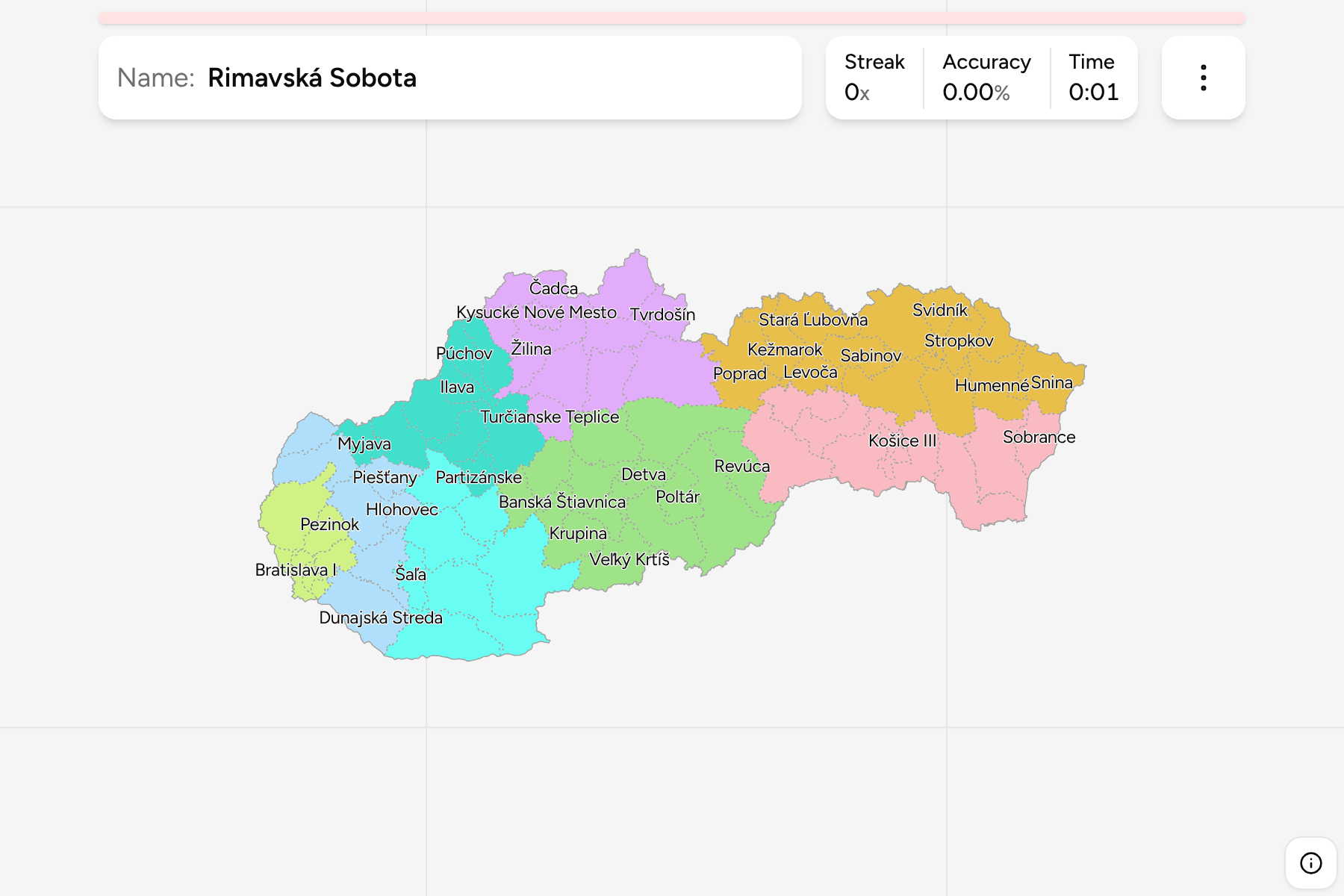Open the info button in corner

[x=1310, y=863]
